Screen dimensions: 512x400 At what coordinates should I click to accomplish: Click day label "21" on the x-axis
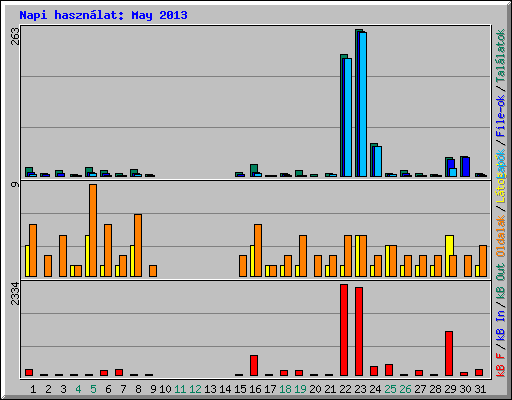pyautogui.click(x=330, y=389)
